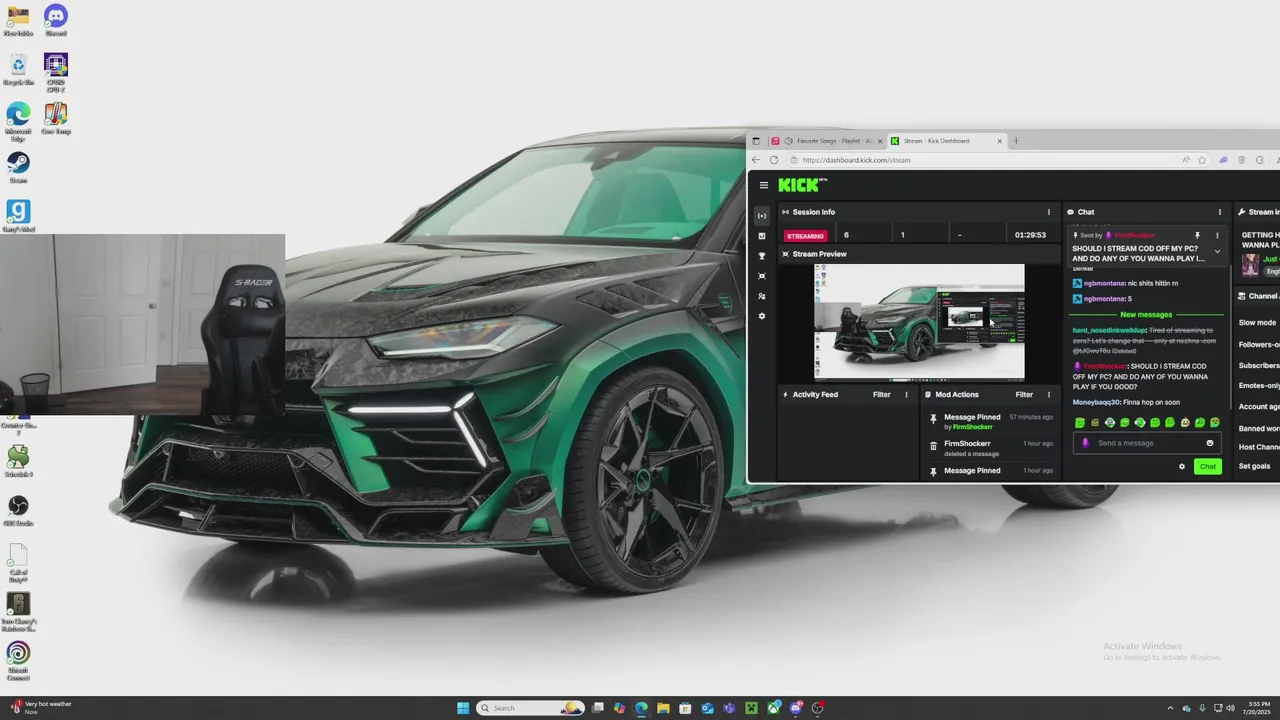
Task: Open pinned message three-dot menu
Action: 1217,235
